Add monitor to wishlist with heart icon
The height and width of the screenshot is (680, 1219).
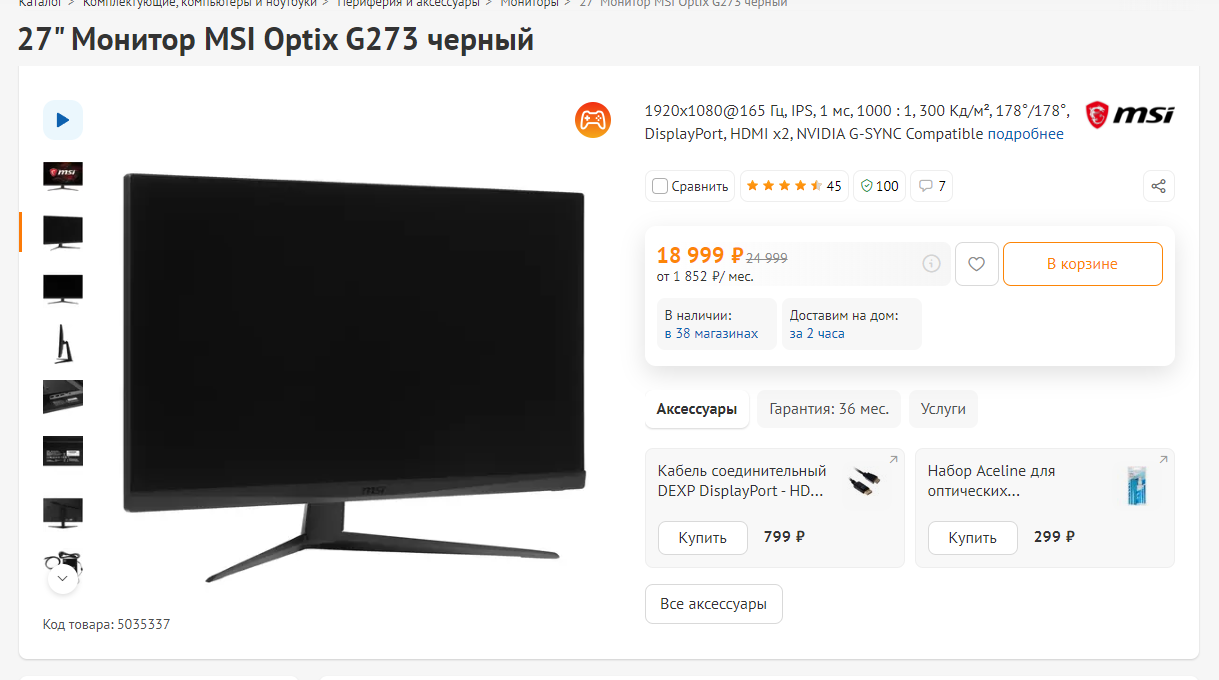click(977, 264)
